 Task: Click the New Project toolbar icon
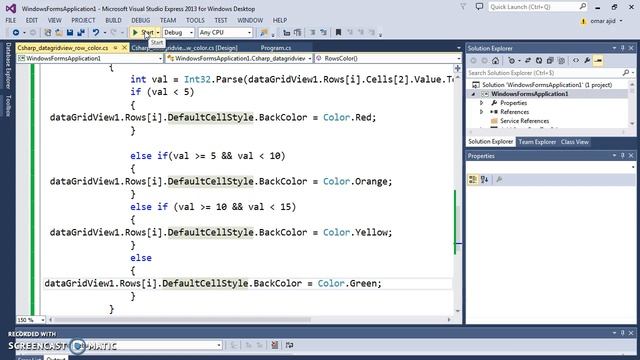pos(48,32)
